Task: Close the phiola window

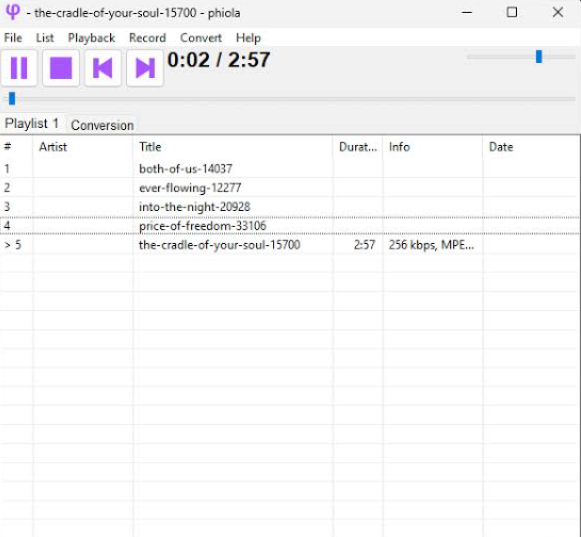Action: (558, 12)
